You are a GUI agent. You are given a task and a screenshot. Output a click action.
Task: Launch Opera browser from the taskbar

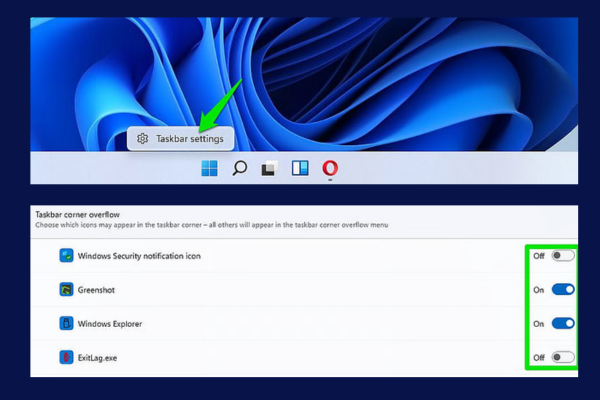pyautogui.click(x=330, y=168)
